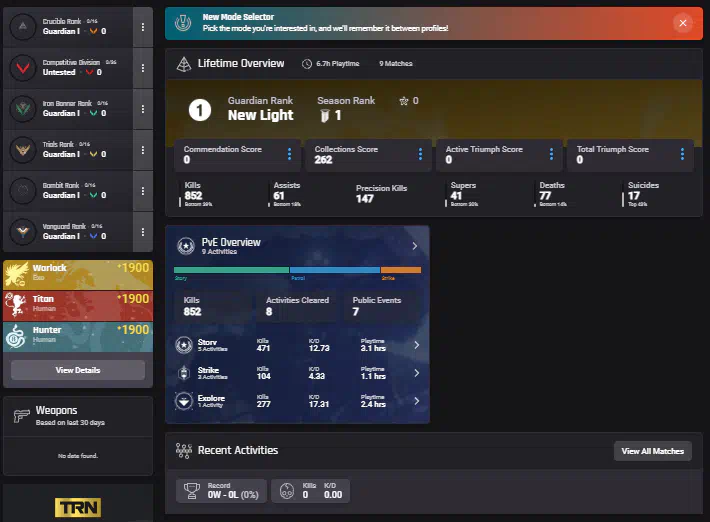Click the Kills skull icon in Recent Activities

tap(287, 491)
